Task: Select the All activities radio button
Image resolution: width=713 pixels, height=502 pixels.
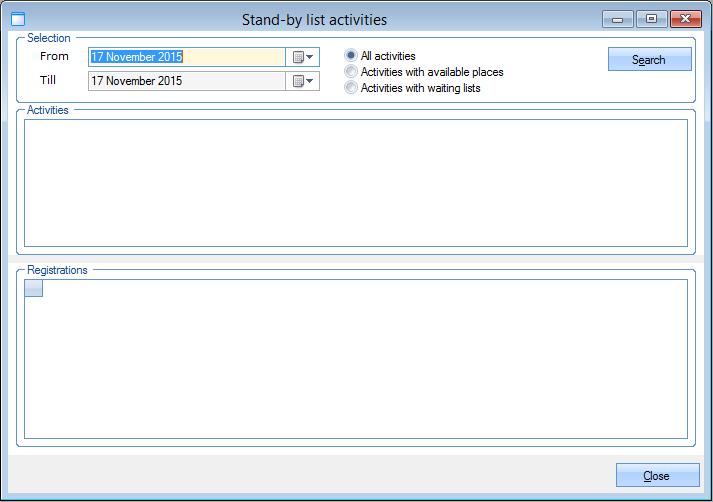Action: (x=351, y=56)
